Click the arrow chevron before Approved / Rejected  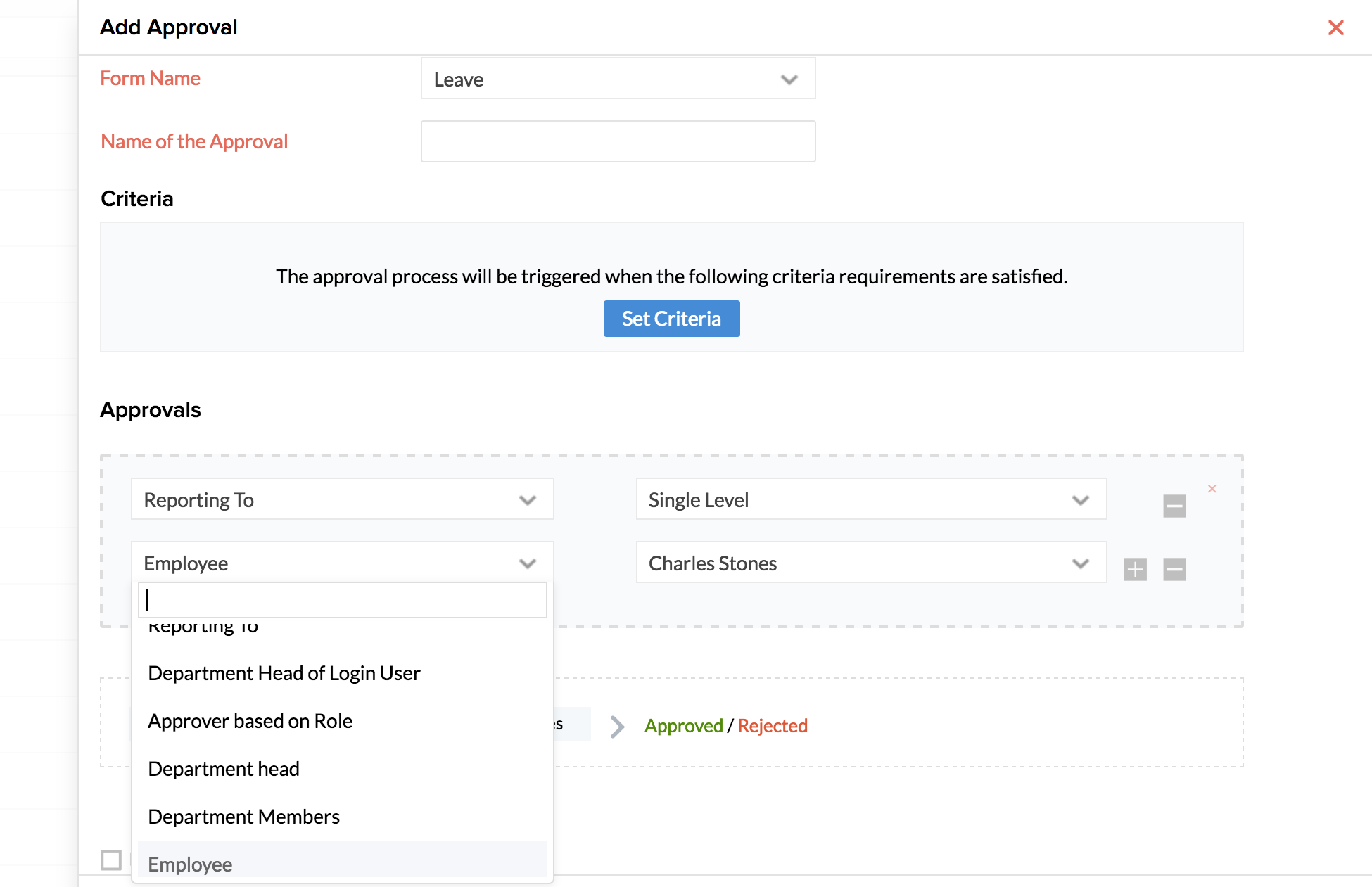click(x=617, y=726)
